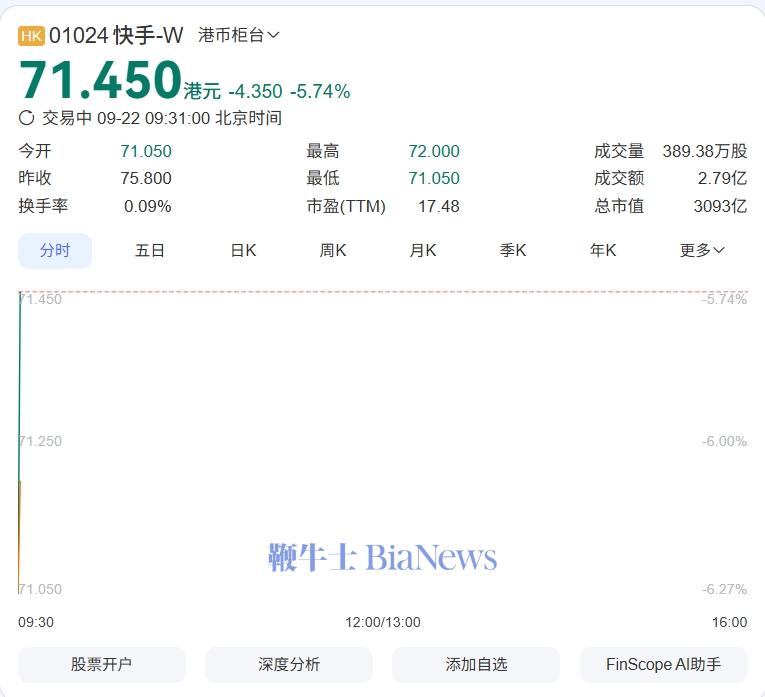Image resolution: width=765 pixels, height=697 pixels.
Task: Click the 股票开户 button
Action: pos(101,664)
